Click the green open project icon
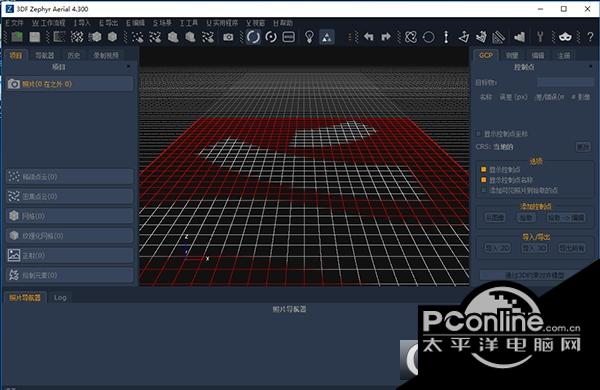Viewport: 600px width, 390px height. pos(17,37)
